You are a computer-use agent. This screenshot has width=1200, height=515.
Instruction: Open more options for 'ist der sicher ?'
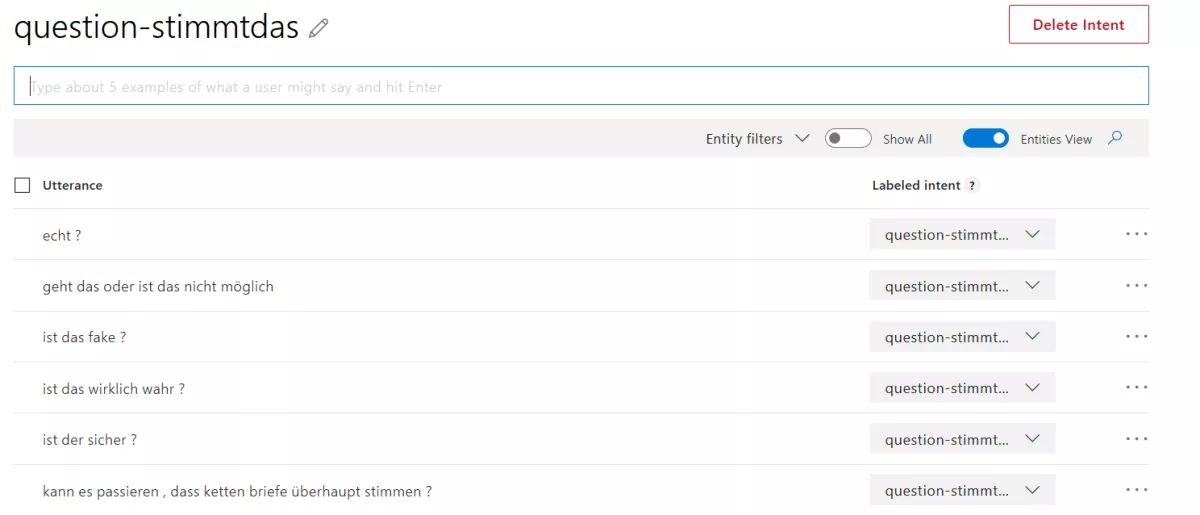[1136, 439]
